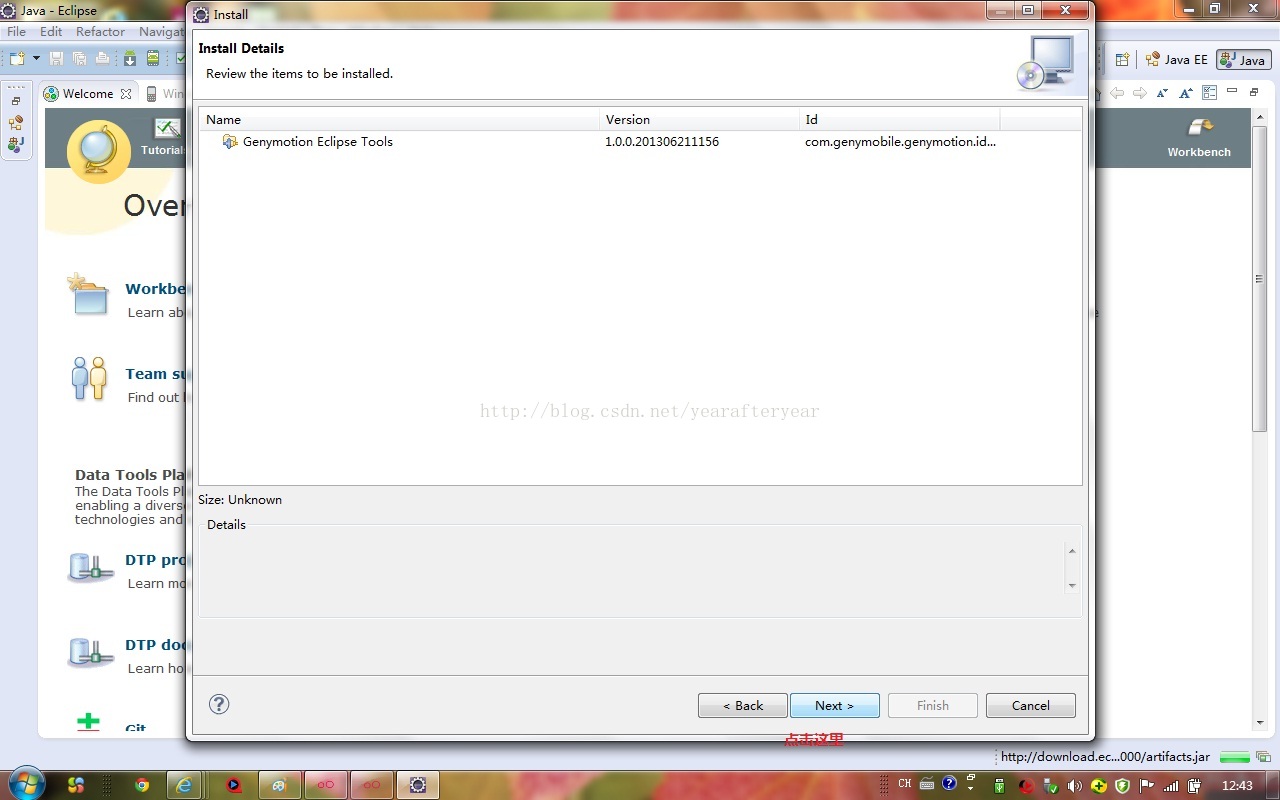Image resolution: width=1280 pixels, height=800 pixels.
Task: Click the Welcome page scroll up arrow
Action: (x=1259, y=116)
